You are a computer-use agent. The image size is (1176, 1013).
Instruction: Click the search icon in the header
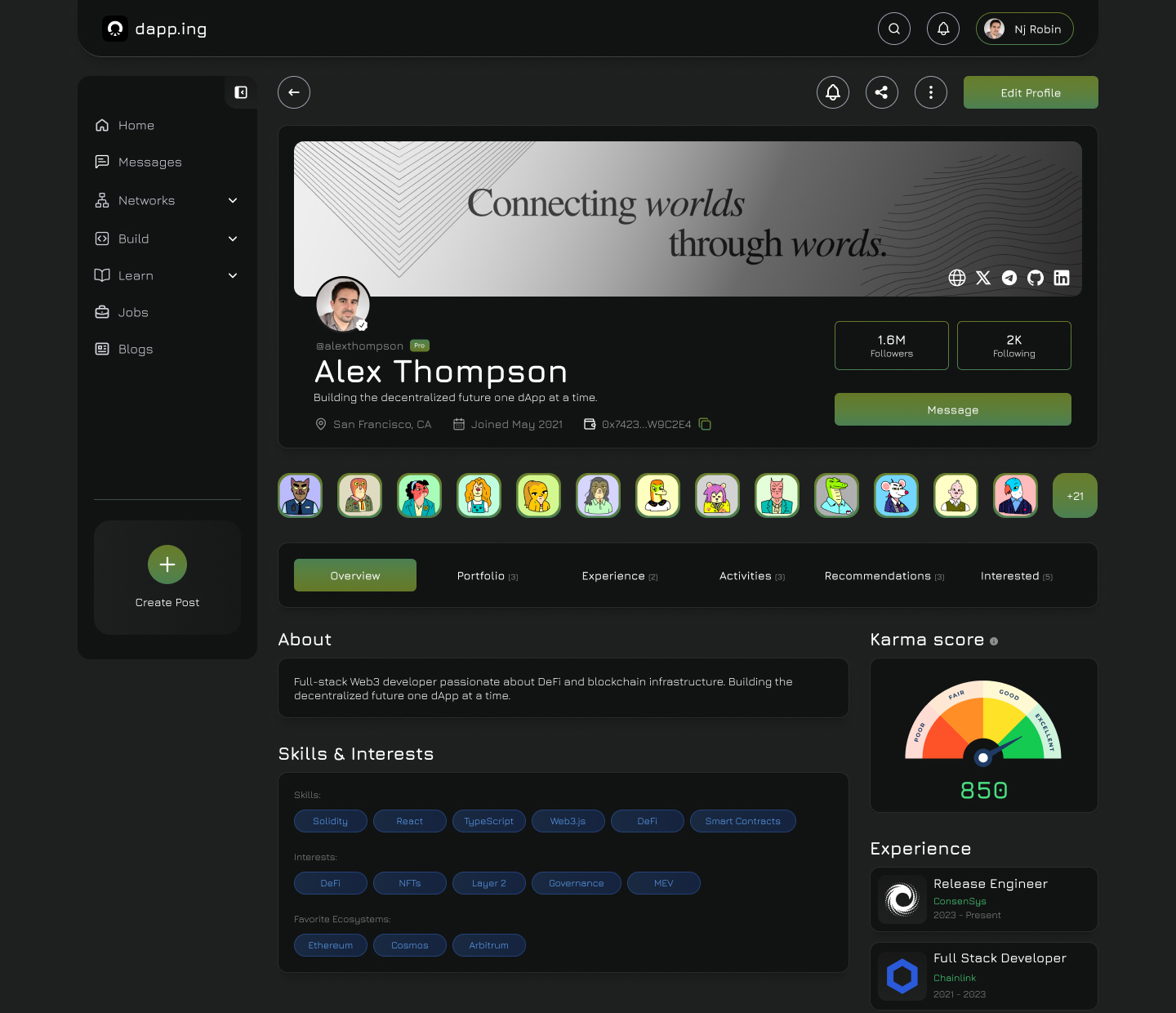coord(894,29)
